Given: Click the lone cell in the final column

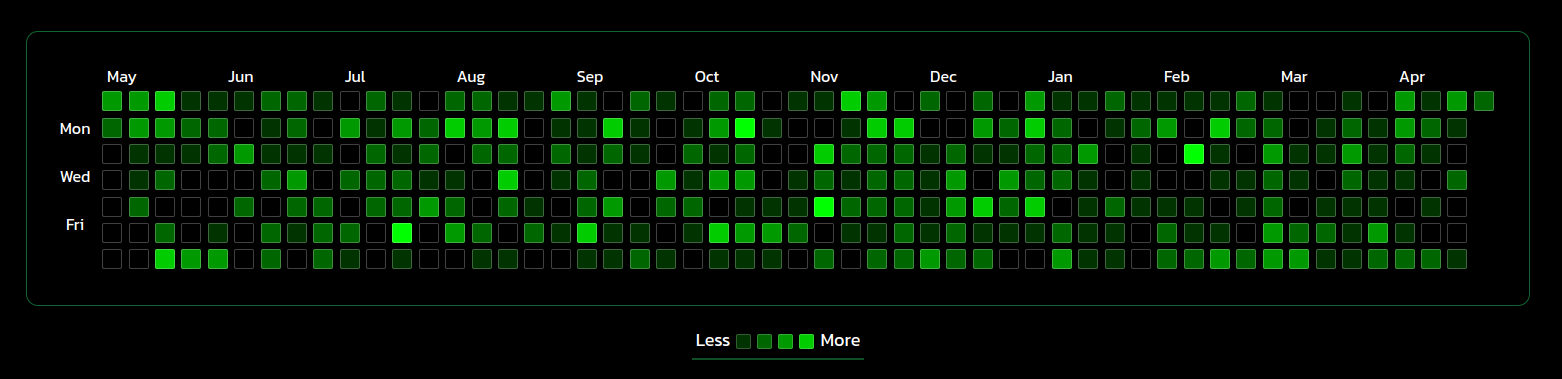Looking at the screenshot, I should click(x=1483, y=101).
